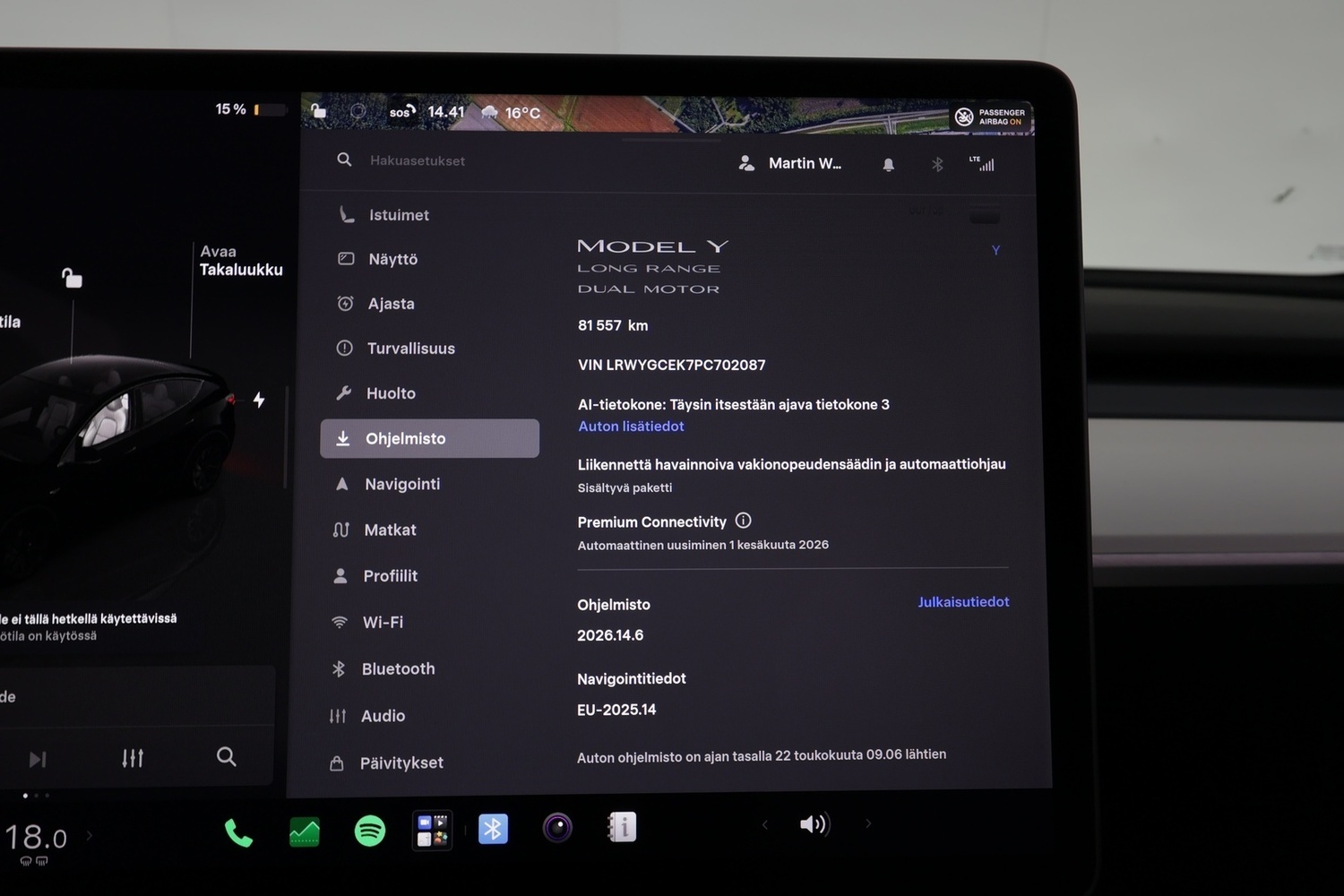Tap the lock icon in status bar
This screenshot has height=896, width=1344.
(x=319, y=111)
